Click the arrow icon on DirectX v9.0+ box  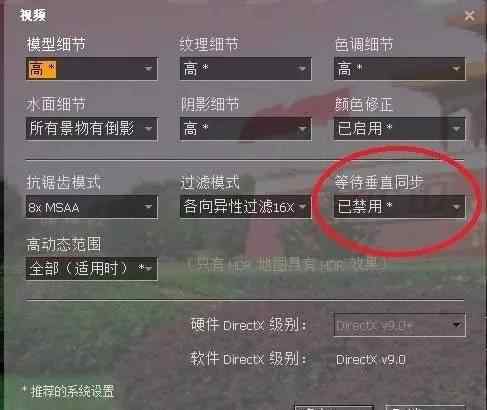point(456,324)
